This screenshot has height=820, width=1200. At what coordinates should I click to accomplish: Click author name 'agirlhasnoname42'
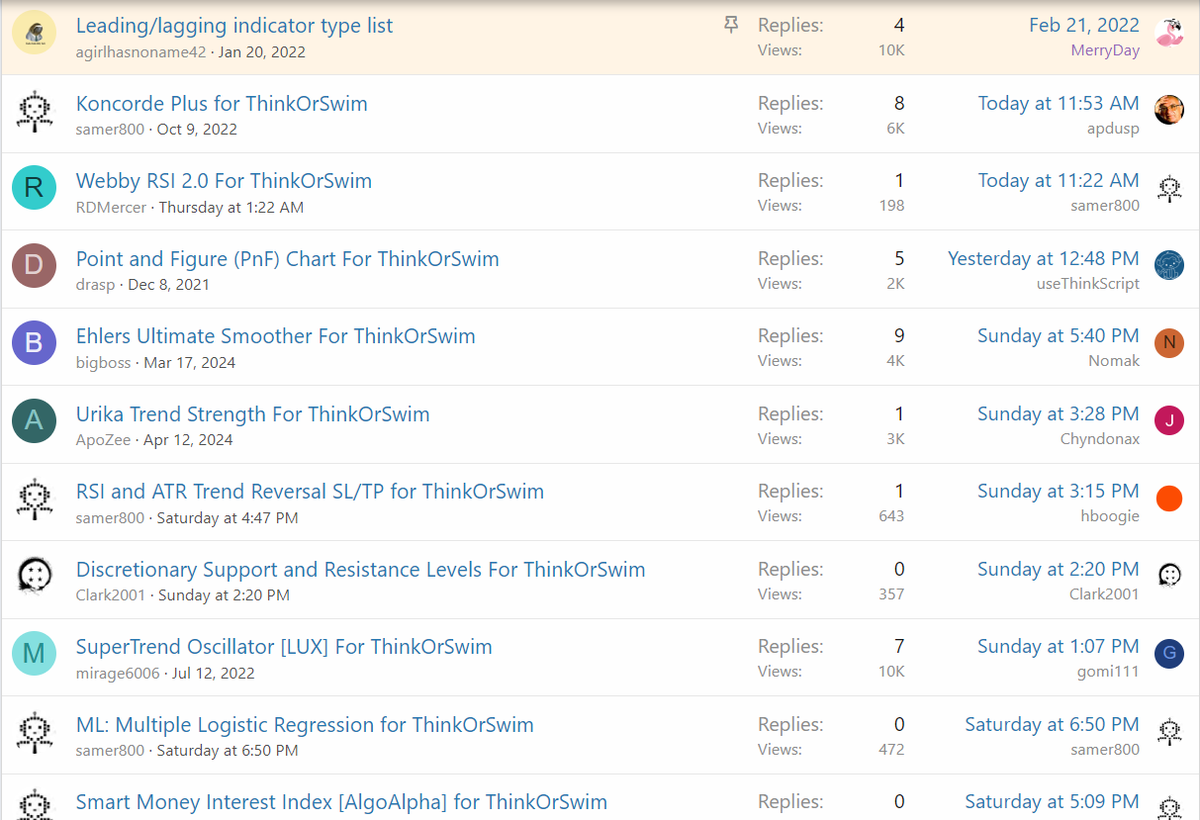[x=141, y=52]
